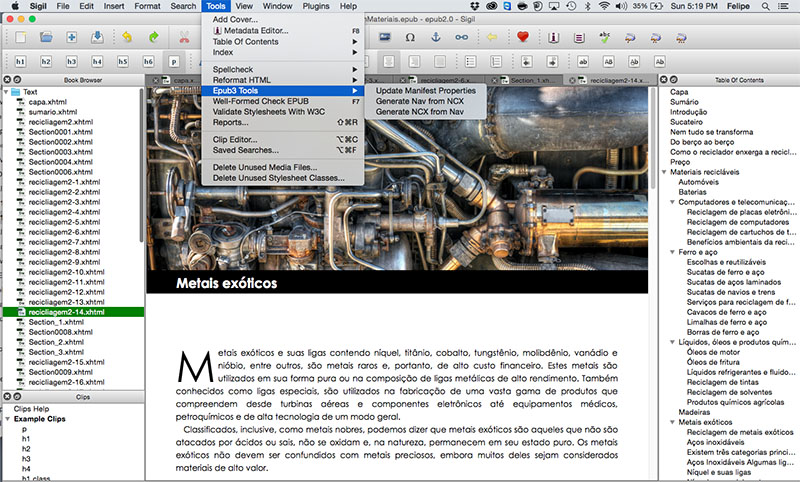Screen dimensions: 800x482
Task: Click the Save download-arrow toolbar icon
Action: tap(97, 37)
